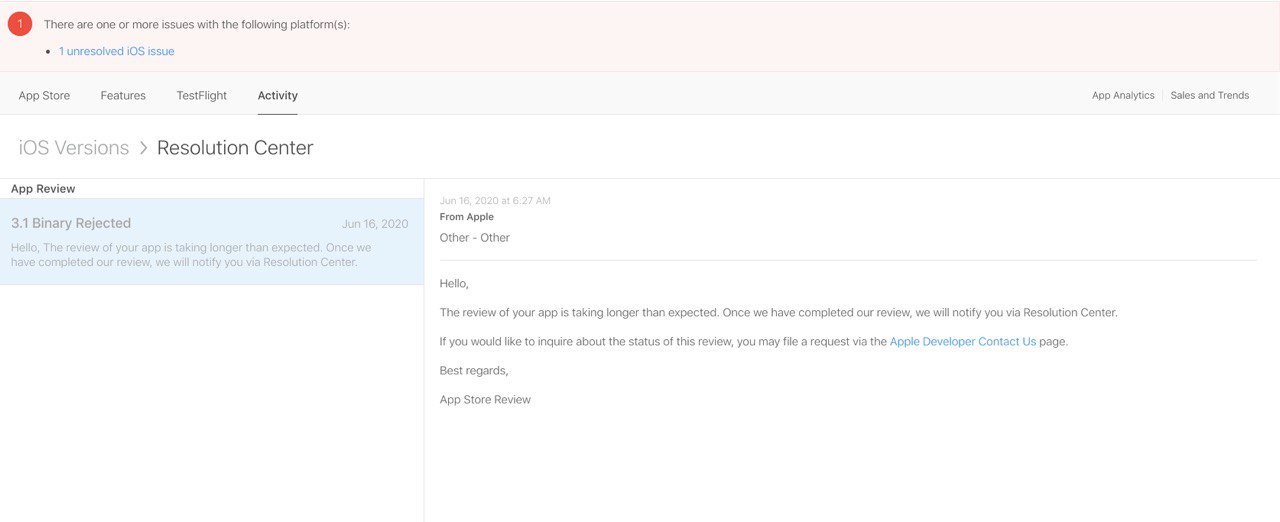Image resolution: width=1280 pixels, height=522 pixels.
Task: Switch to the Features tab
Action: (123, 96)
